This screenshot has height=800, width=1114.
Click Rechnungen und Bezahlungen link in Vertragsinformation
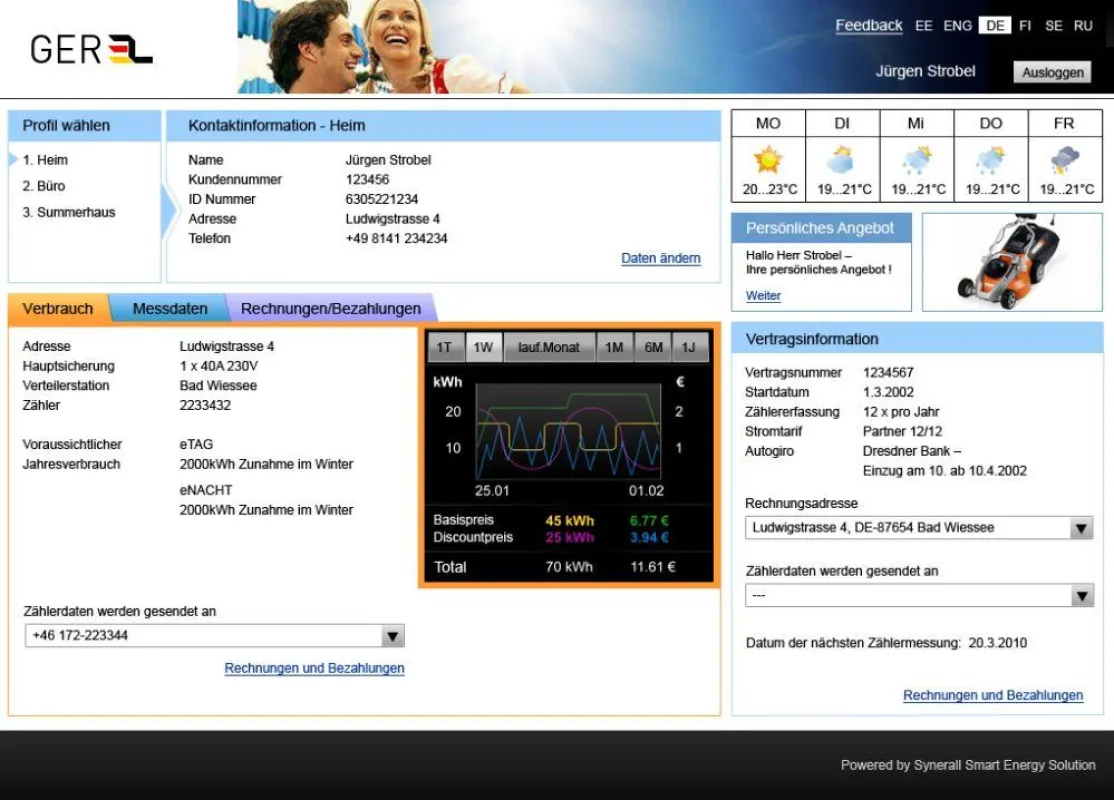993,696
